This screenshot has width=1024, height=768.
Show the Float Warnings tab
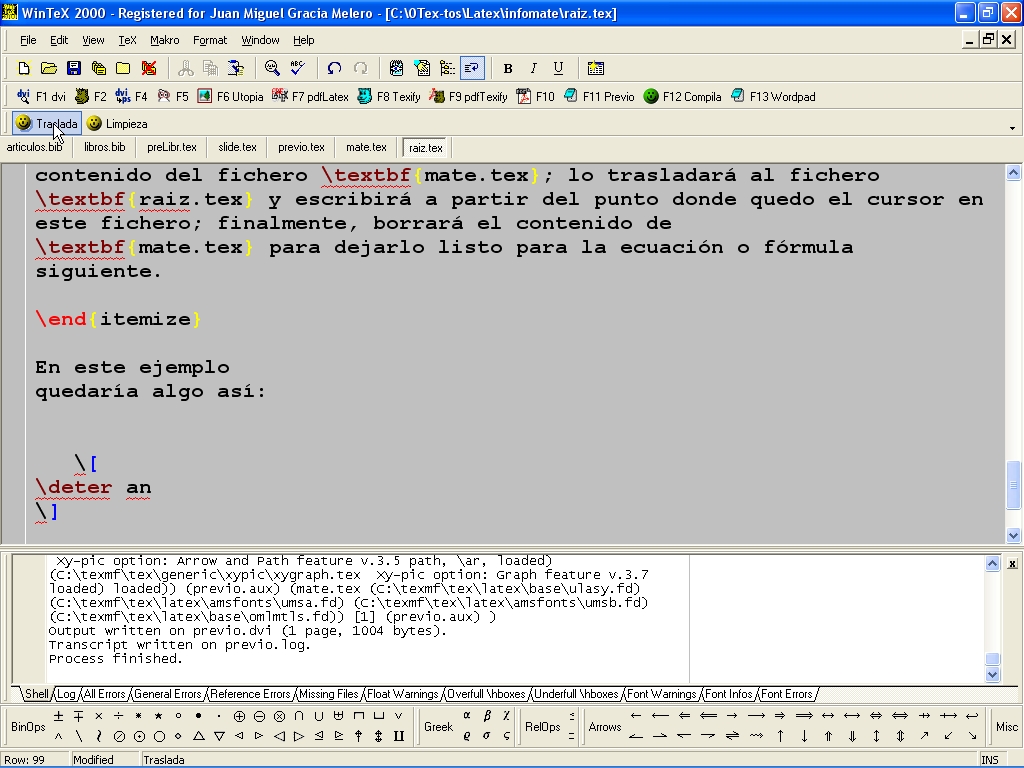(x=402, y=694)
